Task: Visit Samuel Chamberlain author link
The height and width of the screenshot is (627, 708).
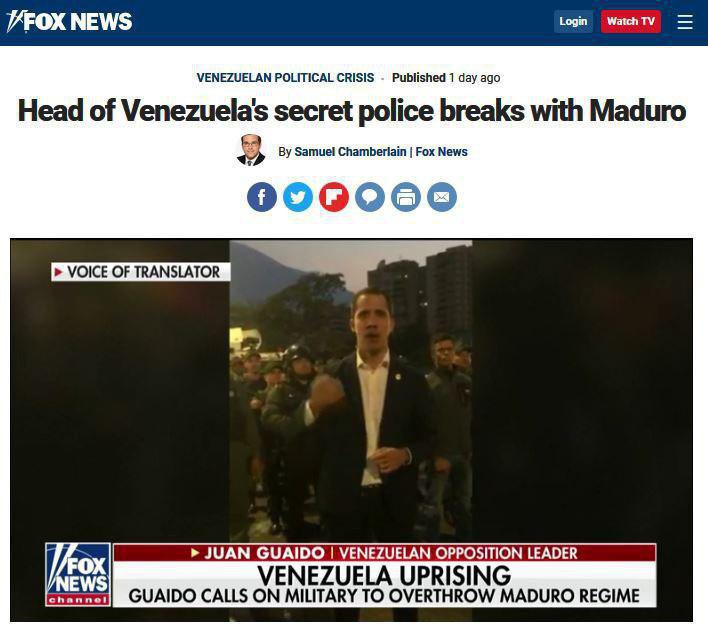Action: click(350, 152)
